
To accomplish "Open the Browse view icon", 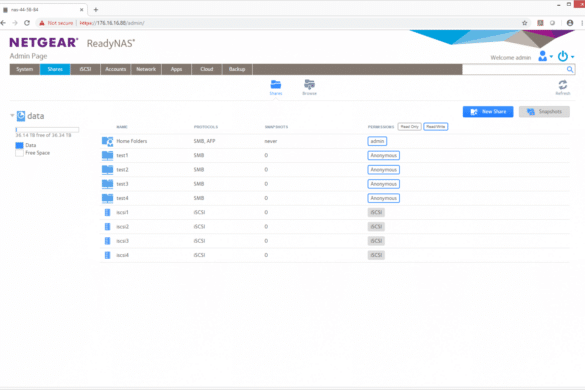I will (x=309, y=85).
